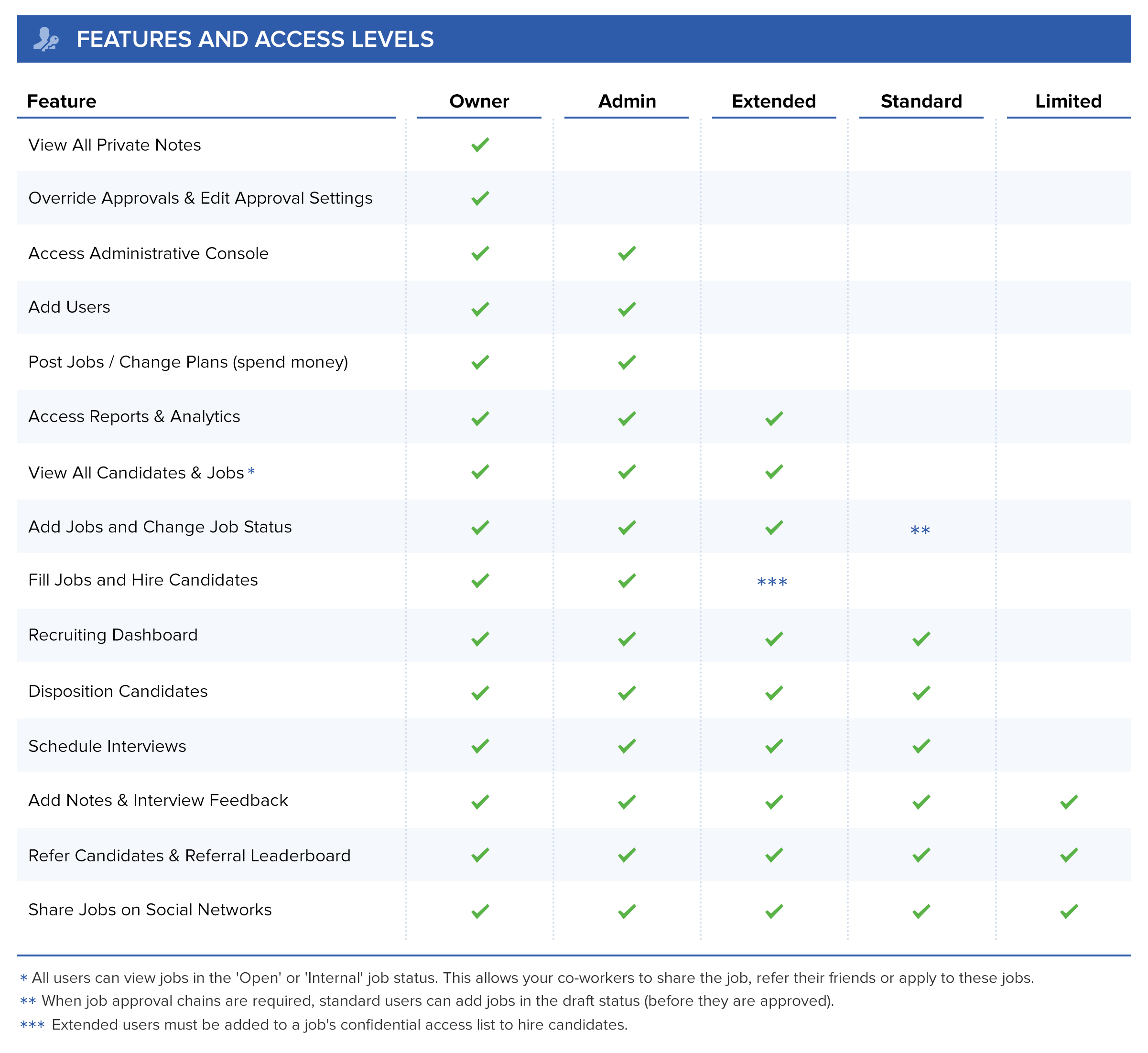The height and width of the screenshot is (1053, 1148).
Task: Select the Limited column header
Action: tap(1068, 101)
